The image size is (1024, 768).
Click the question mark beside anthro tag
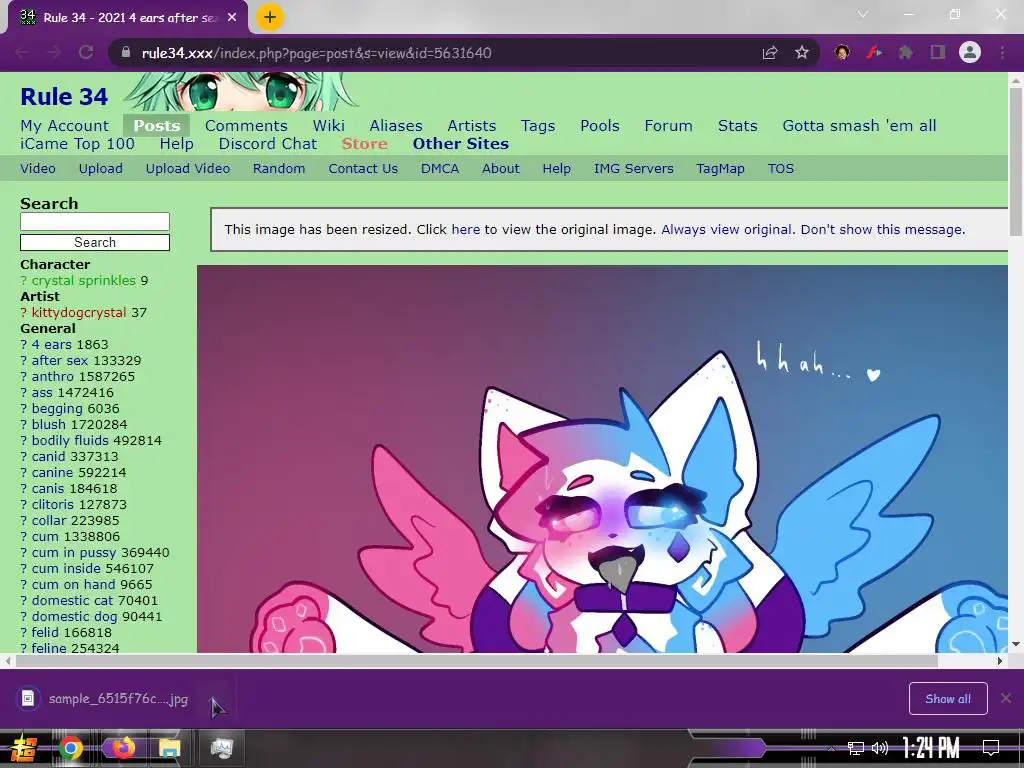[x=24, y=376]
